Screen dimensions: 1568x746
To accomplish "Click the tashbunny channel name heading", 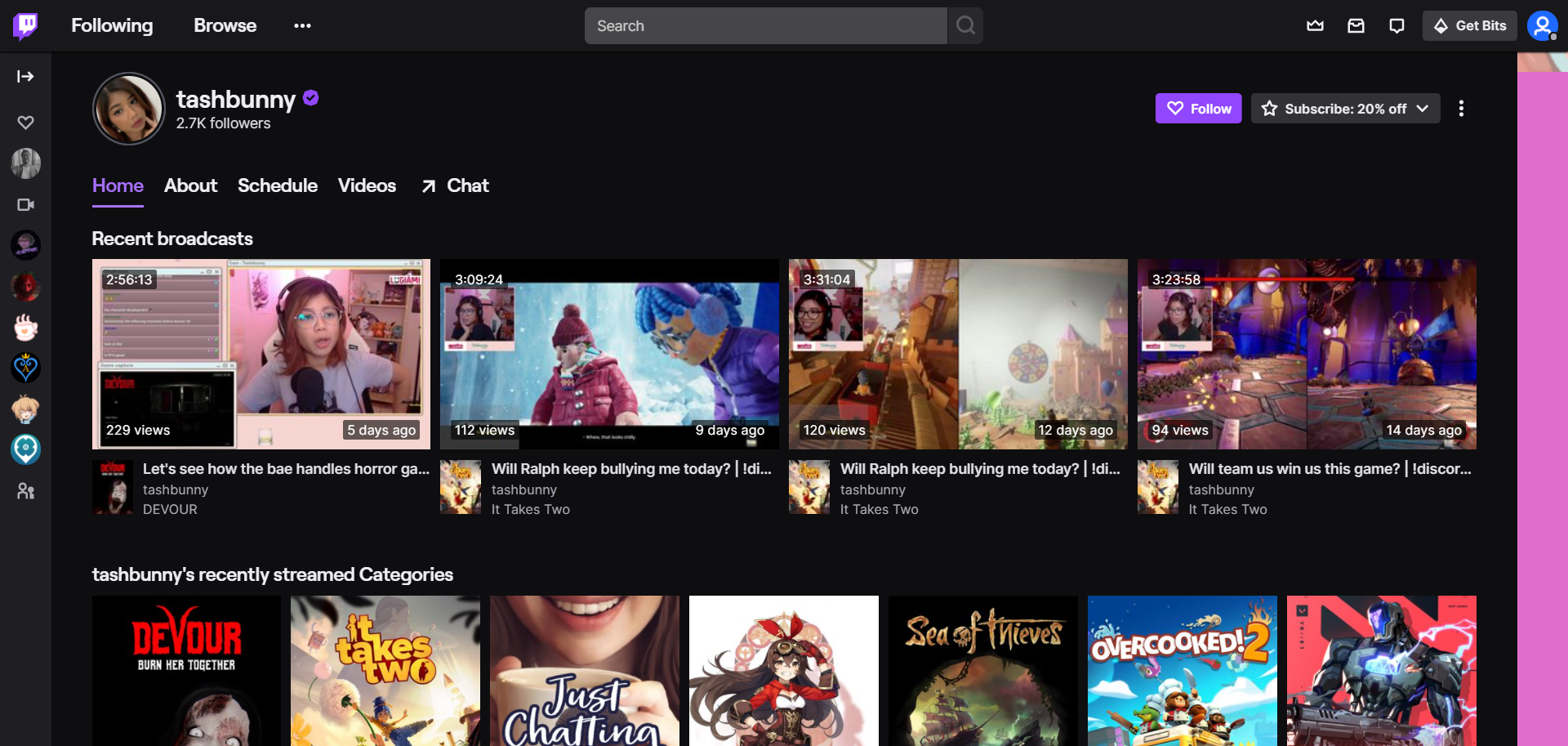I will tap(236, 99).
